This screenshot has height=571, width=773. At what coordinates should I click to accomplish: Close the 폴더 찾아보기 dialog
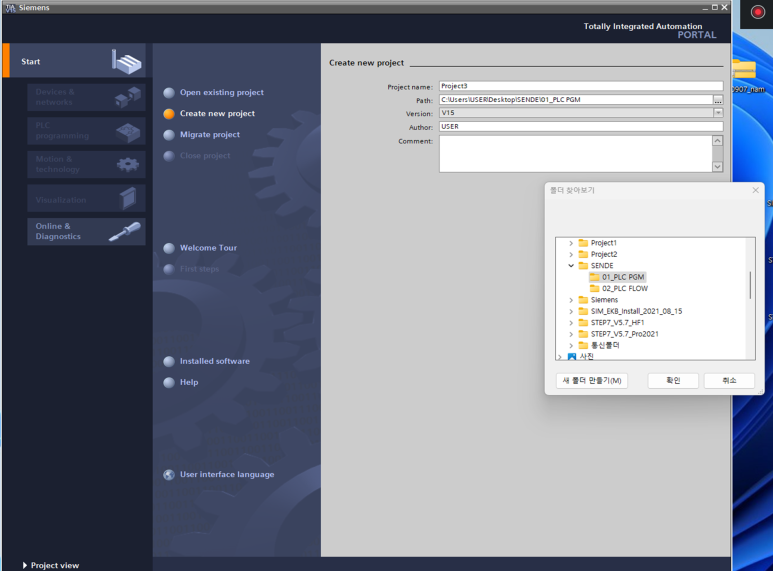(x=755, y=190)
